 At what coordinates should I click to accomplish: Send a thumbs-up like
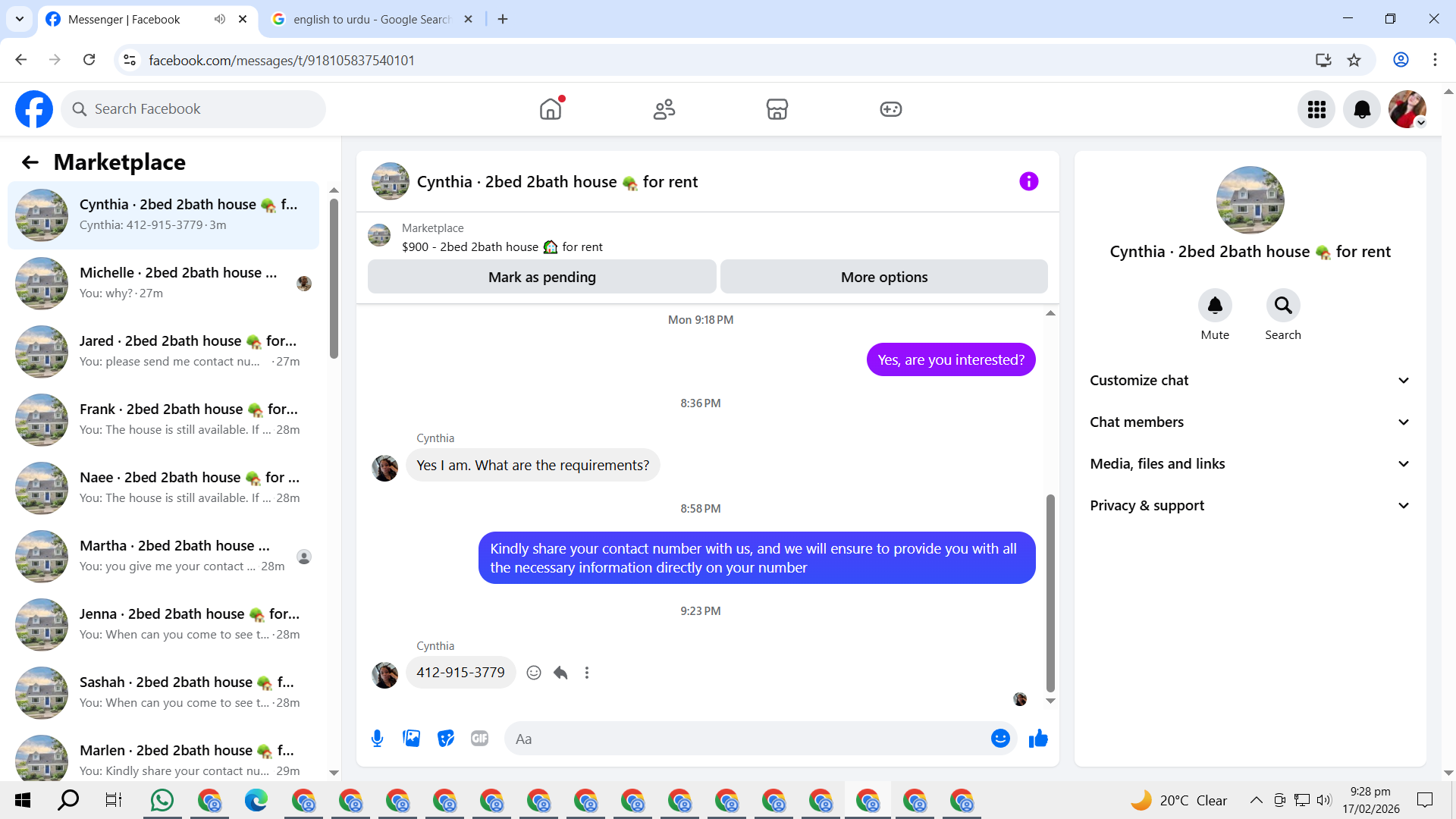pyautogui.click(x=1038, y=739)
